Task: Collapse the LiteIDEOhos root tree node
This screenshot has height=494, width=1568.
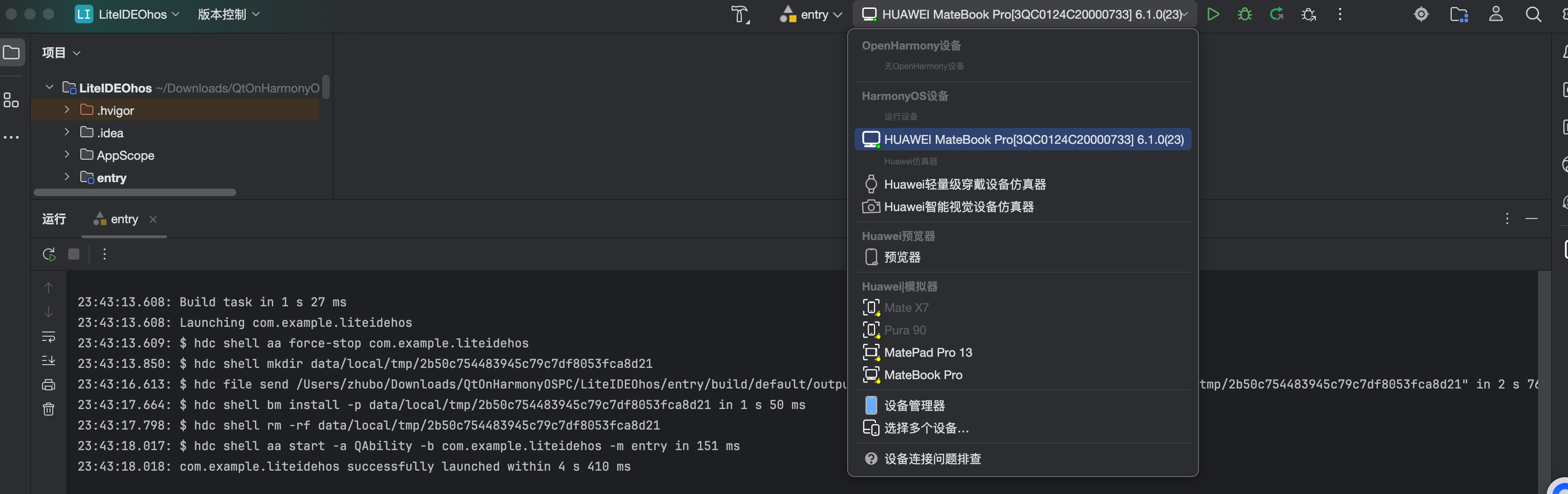Action: coord(50,88)
